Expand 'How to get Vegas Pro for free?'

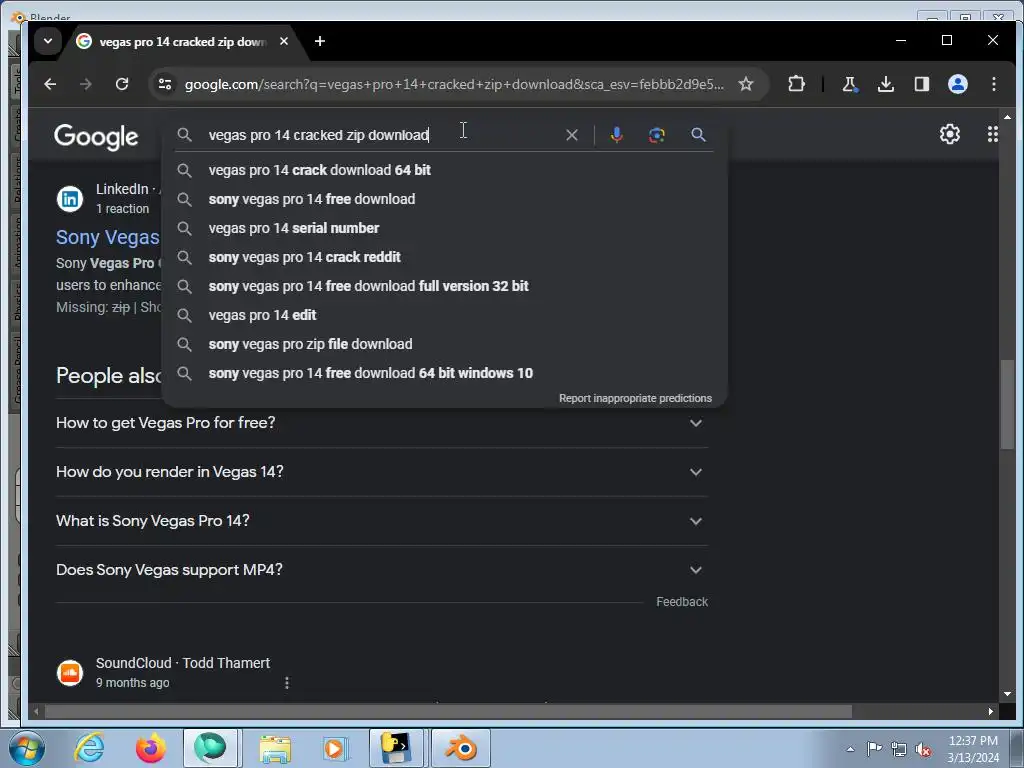(x=382, y=423)
